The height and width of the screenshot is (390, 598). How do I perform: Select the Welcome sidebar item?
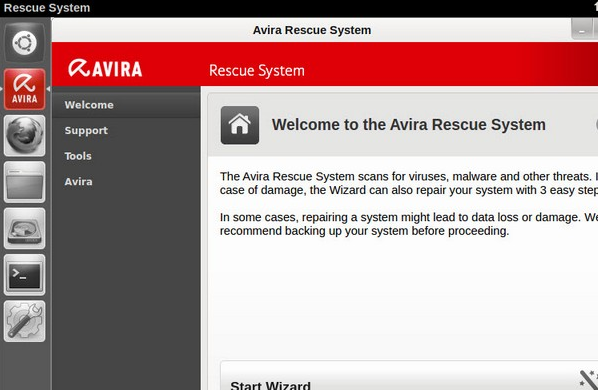click(x=126, y=105)
